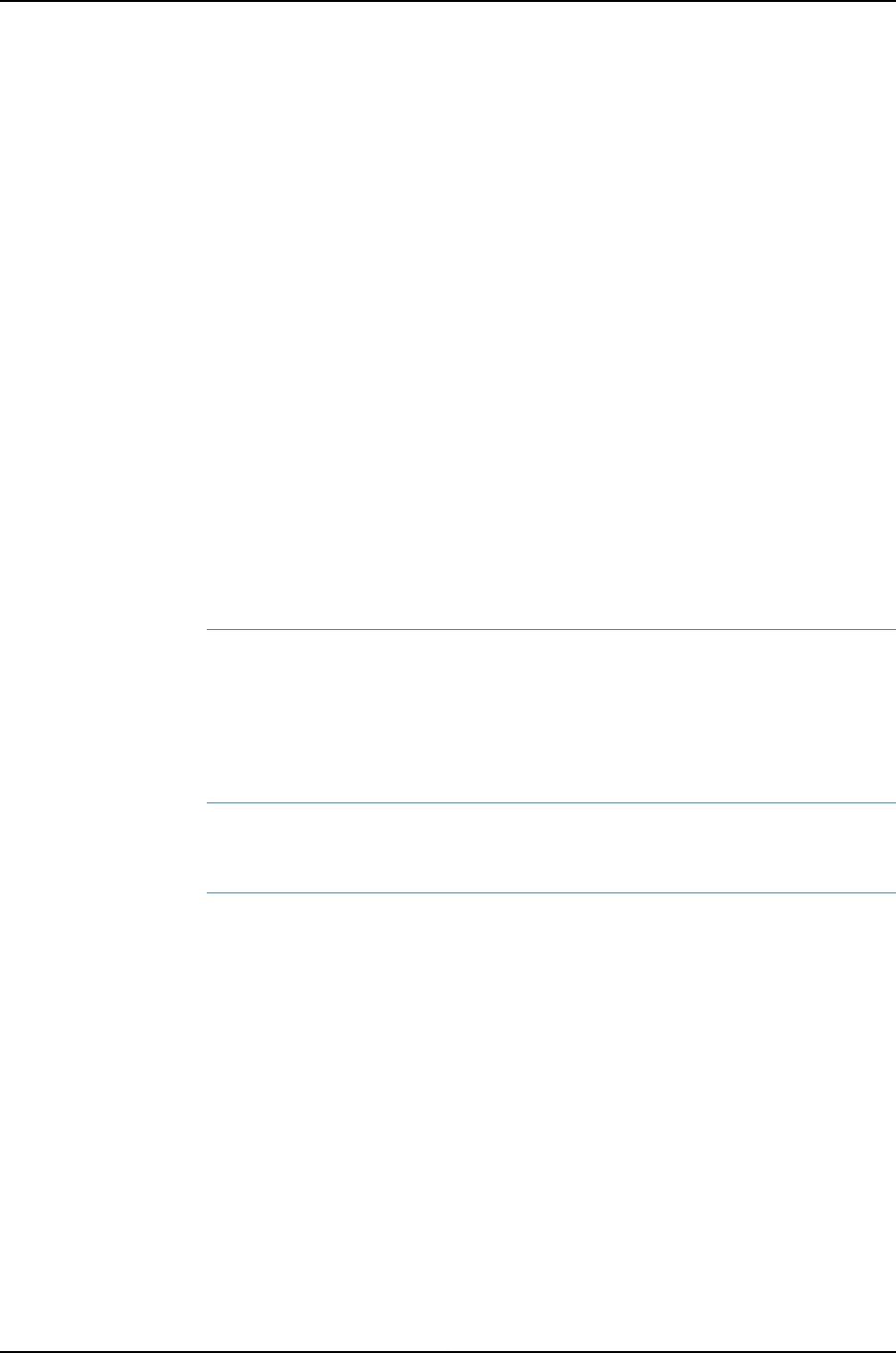Click right end of middle blue rule
896x1353 pixels.
[x=892, y=802]
